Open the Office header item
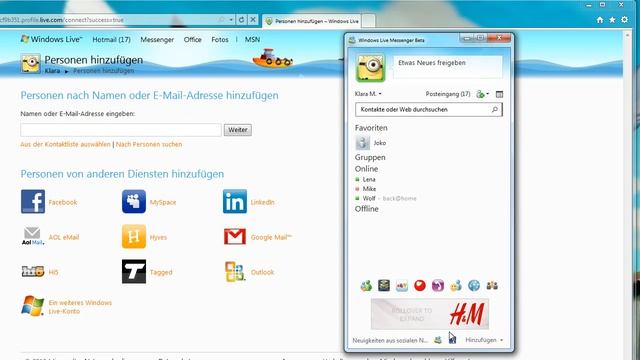The width and height of the screenshot is (640, 360). 193,40
